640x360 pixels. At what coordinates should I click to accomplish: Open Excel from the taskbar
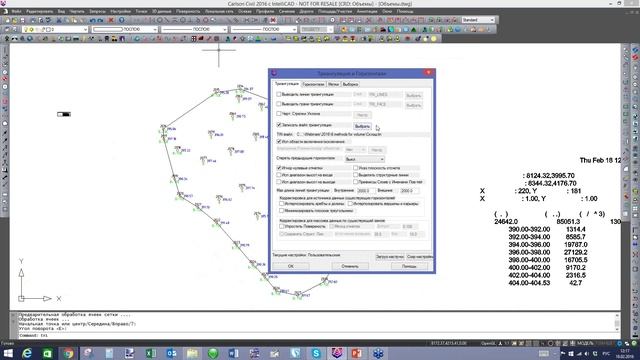coord(151,353)
